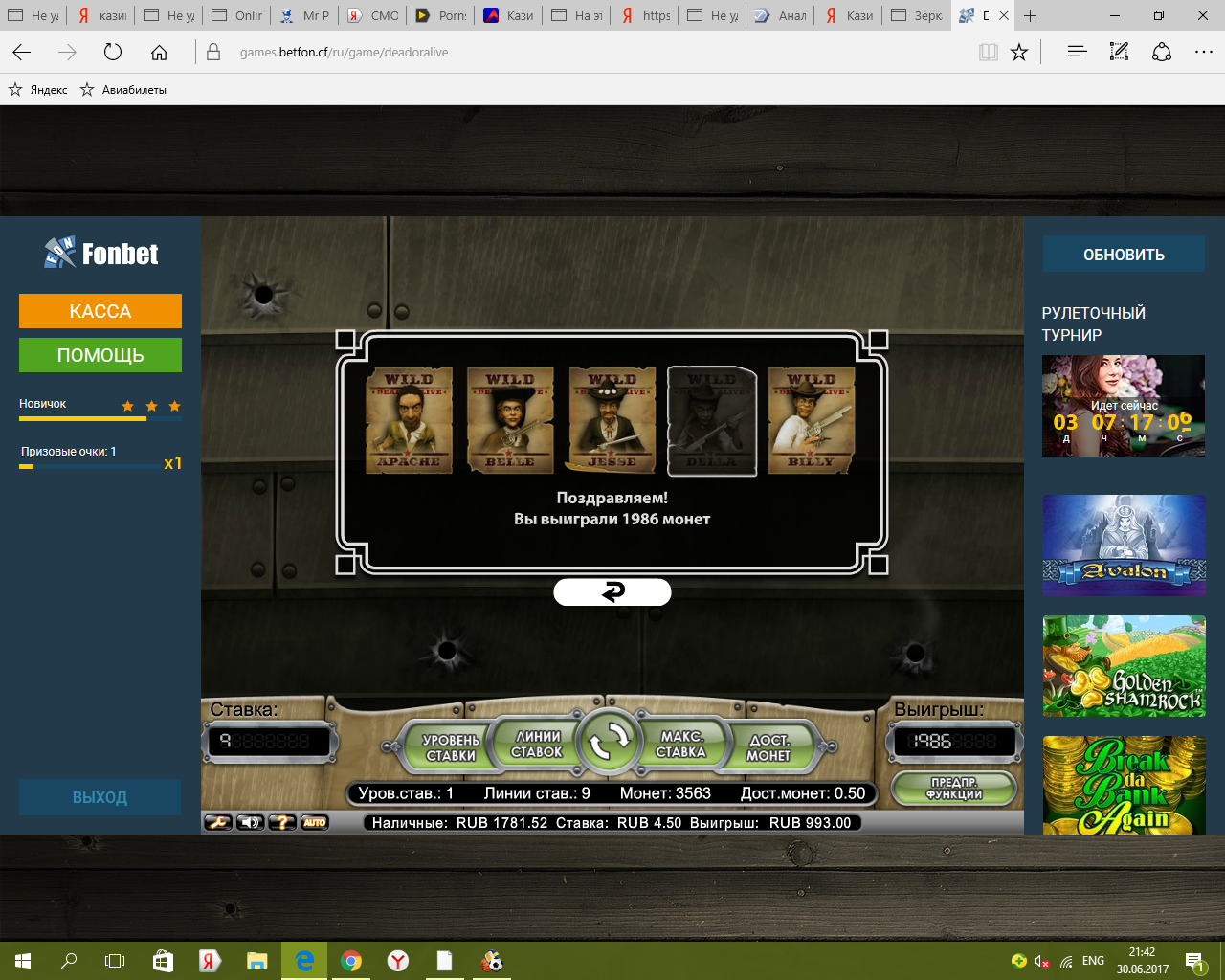Select the Apache wild poster
Viewport: 1225px width, 980px height.
(410, 421)
